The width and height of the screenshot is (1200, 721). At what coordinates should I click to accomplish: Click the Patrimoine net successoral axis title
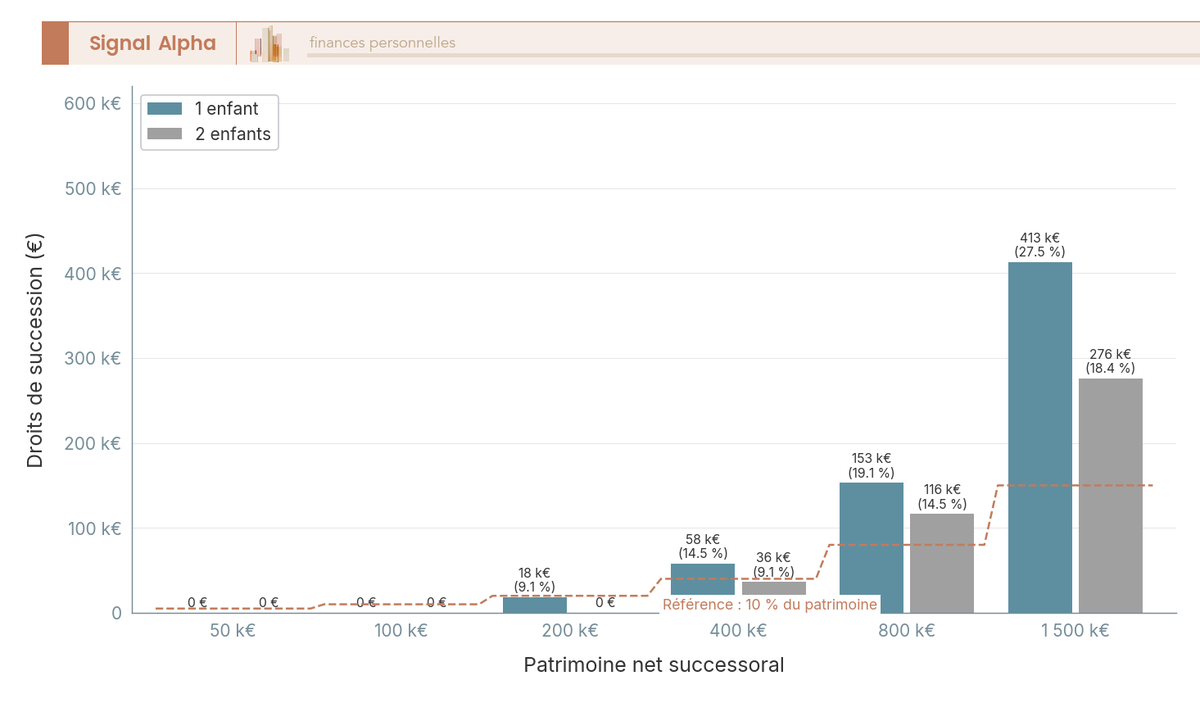(x=654, y=665)
